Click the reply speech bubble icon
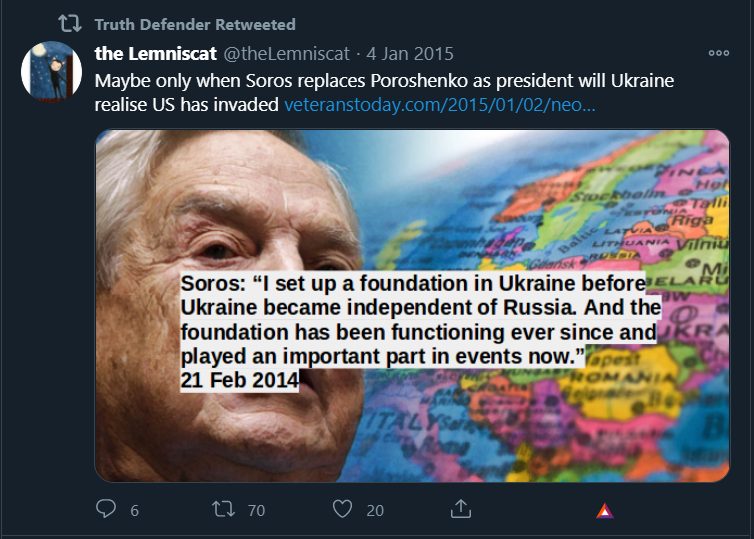This screenshot has height=539, width=754. [x=106, y=509]
